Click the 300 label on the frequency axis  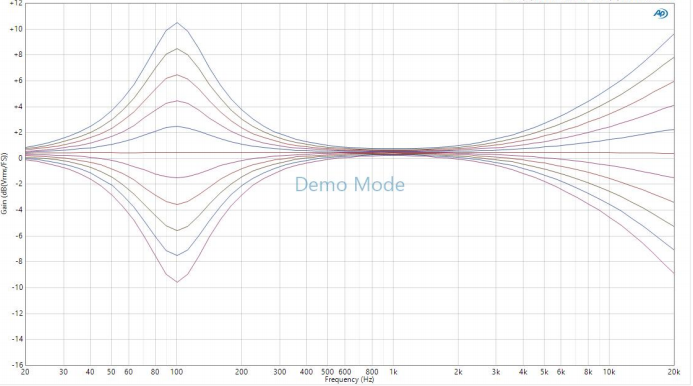[x=279, y=372]
